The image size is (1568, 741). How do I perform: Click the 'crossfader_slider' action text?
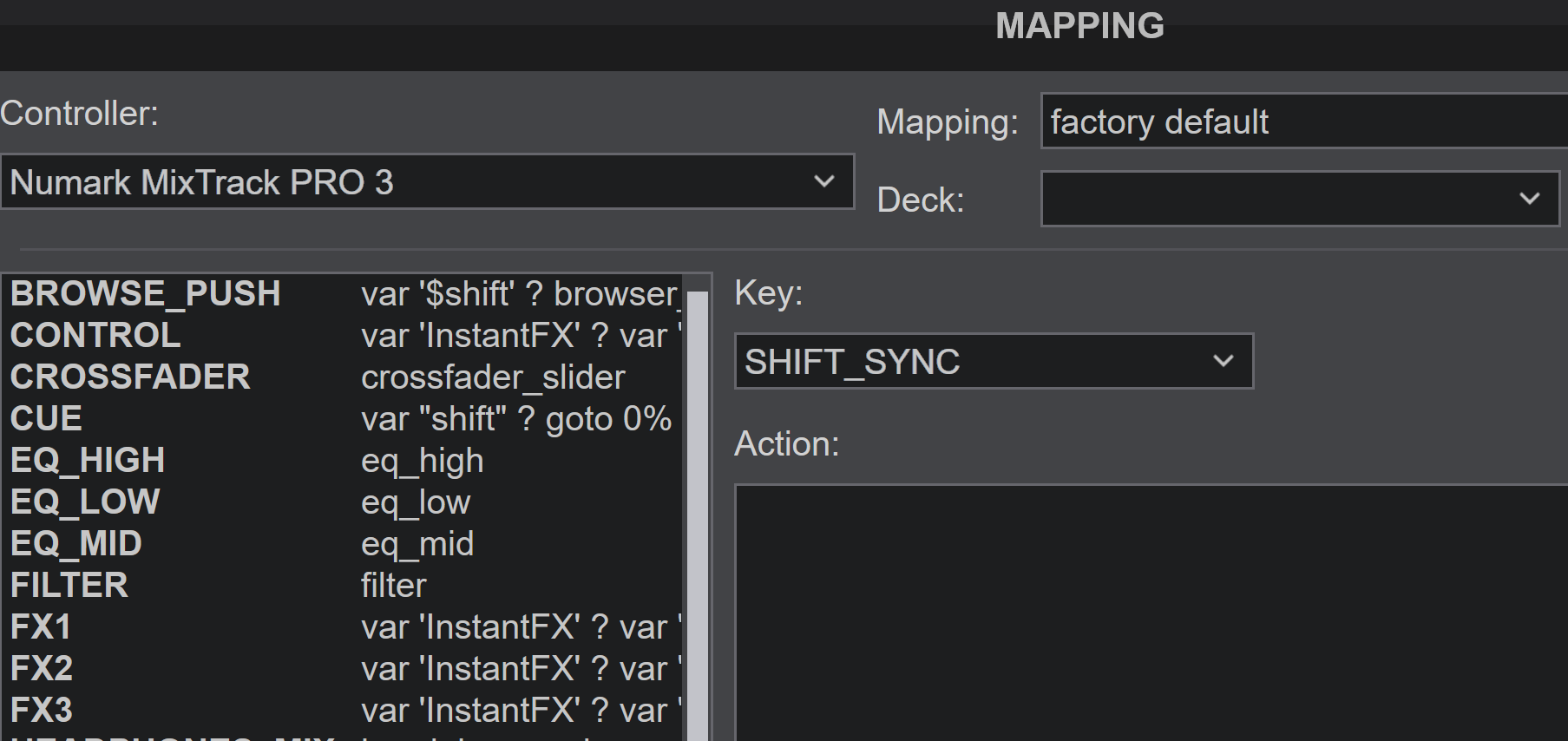point(493,377)
